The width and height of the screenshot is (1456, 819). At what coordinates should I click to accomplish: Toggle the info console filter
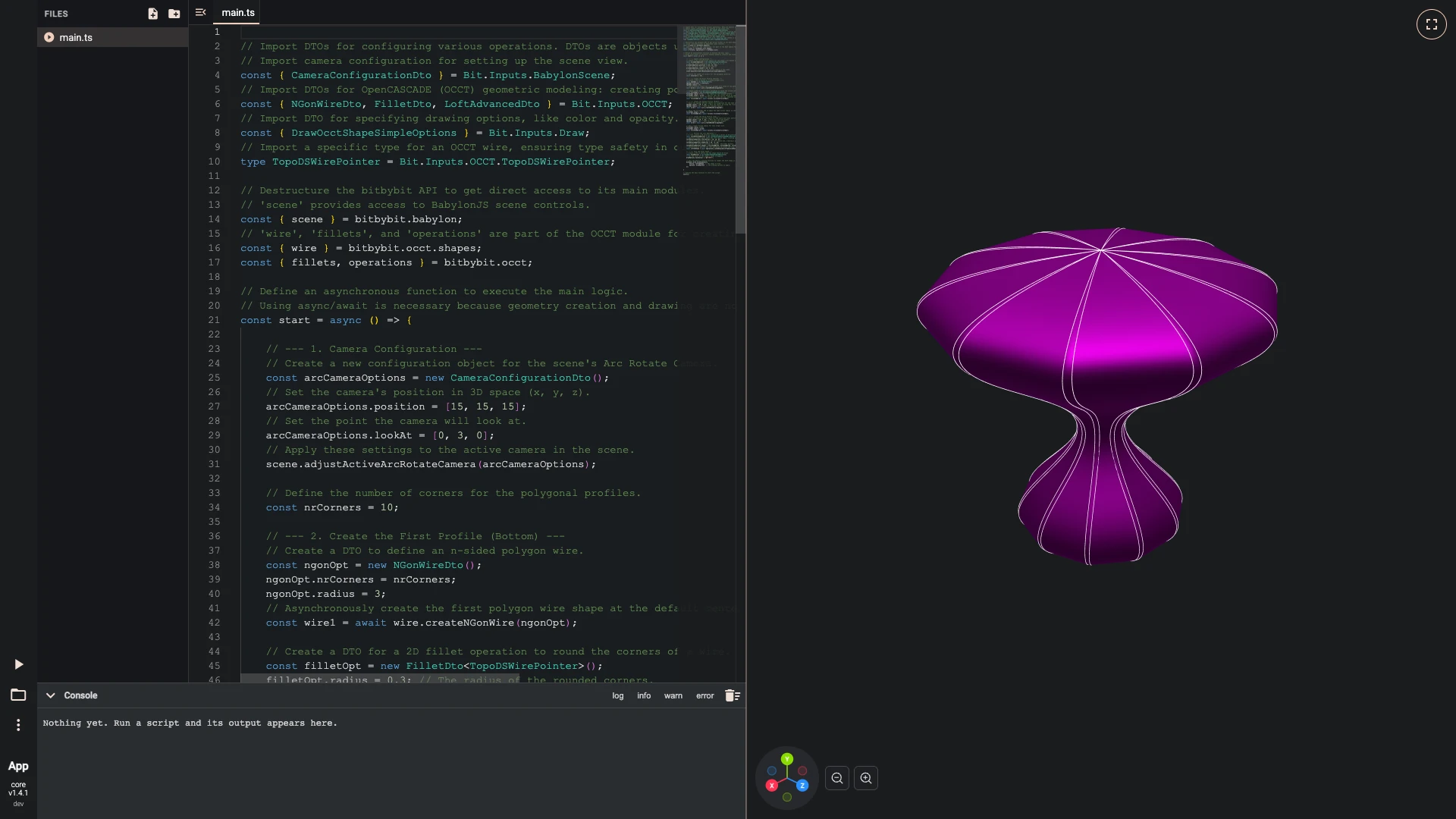[x=644, y=695]
